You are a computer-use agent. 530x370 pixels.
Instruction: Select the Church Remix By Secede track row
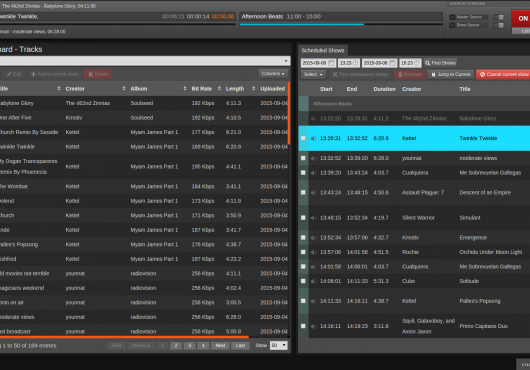145,132
